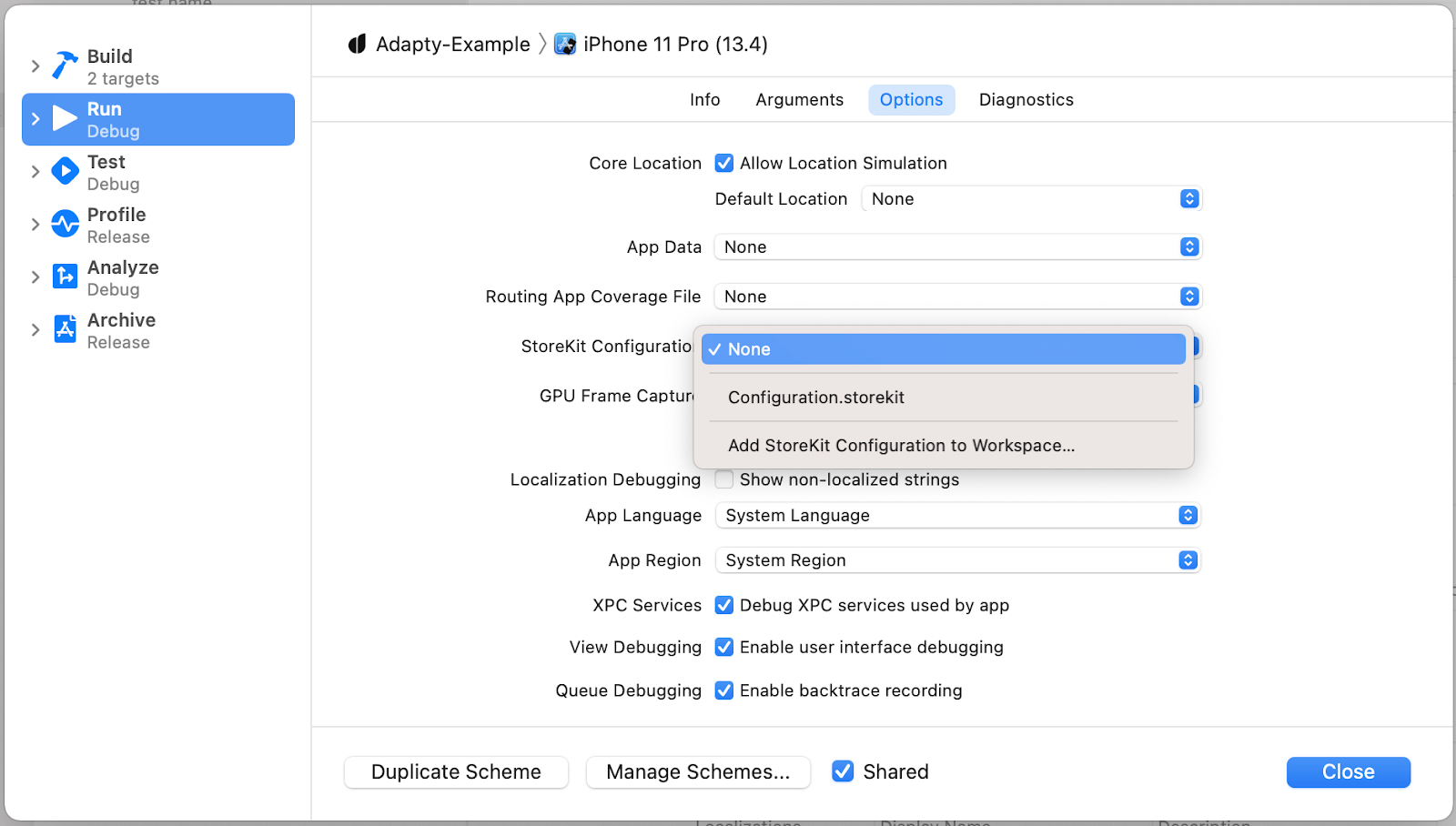1456x826 pixels.
Task: Enable Show non-localized strings checkbox
Action: (x=724, y=479)
